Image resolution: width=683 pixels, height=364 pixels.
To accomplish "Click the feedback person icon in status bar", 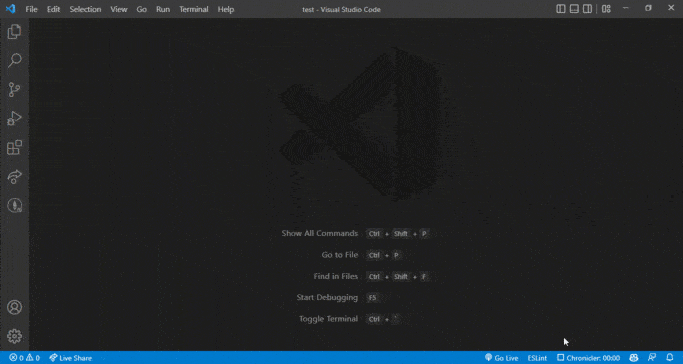I will tap(652, 358).
